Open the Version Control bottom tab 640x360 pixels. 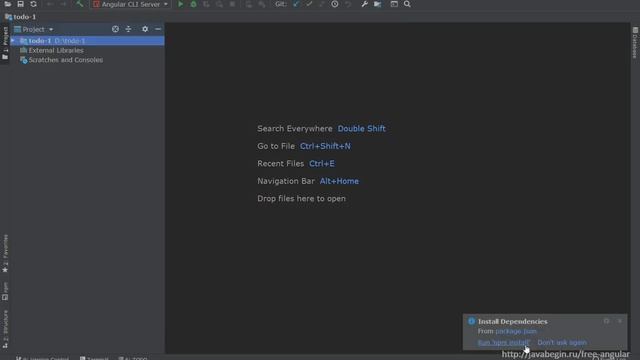[42, 358]
